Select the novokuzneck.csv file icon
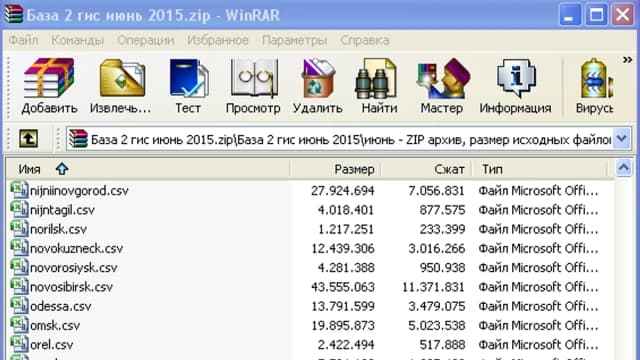 (x=19, y=248)
